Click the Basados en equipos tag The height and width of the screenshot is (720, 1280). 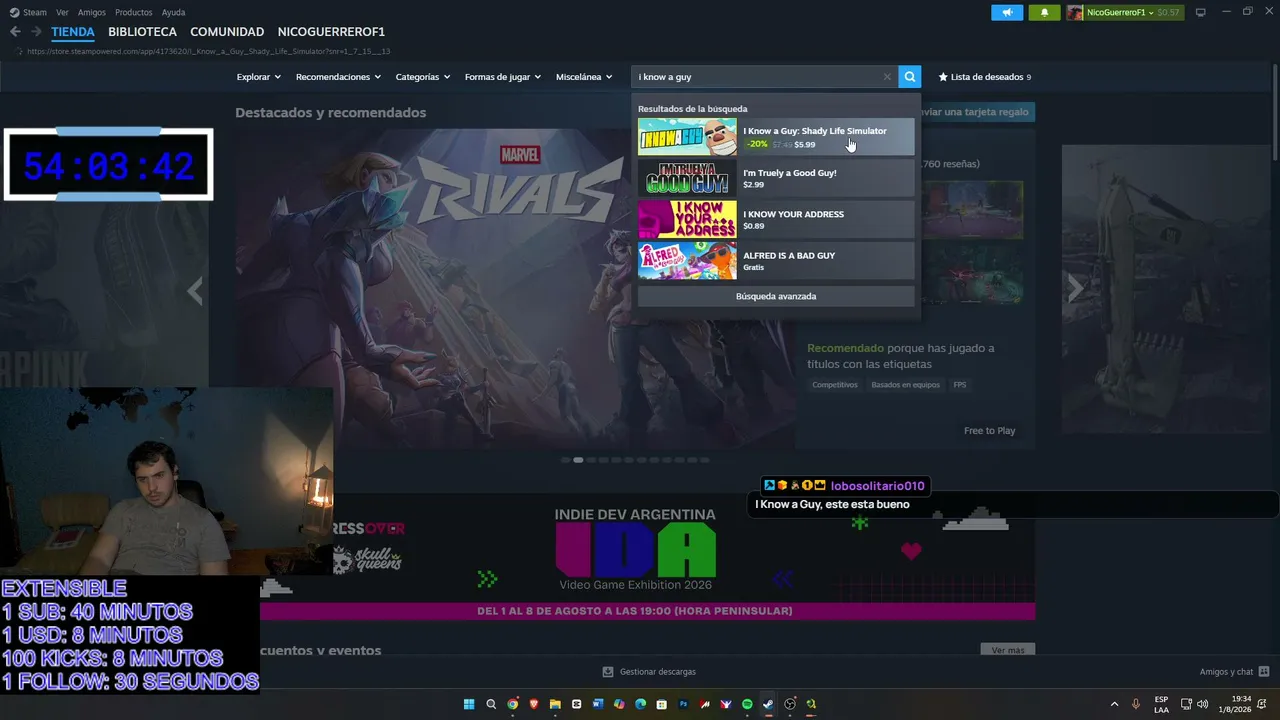pyautogui.click(x=905, y=385)
